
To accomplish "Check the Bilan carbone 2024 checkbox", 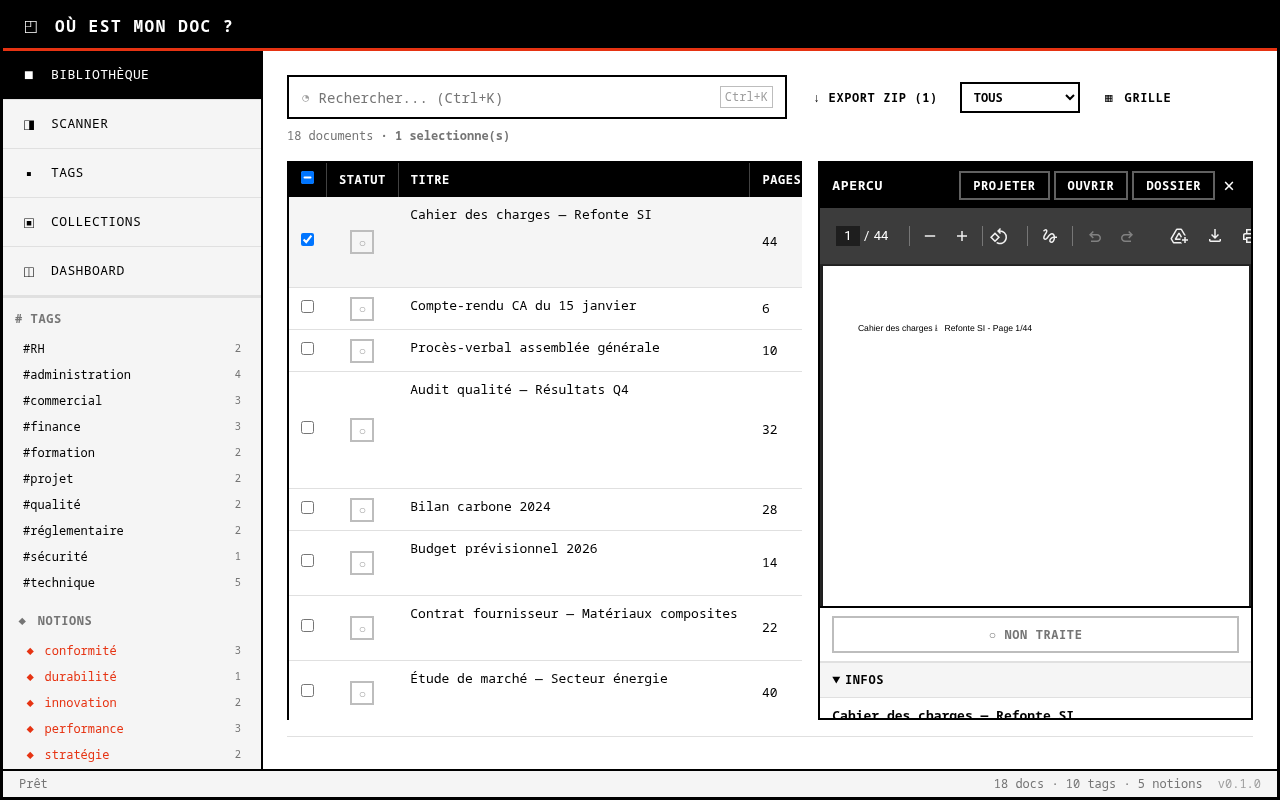I will pyautogui.click(x=307, y=508).
